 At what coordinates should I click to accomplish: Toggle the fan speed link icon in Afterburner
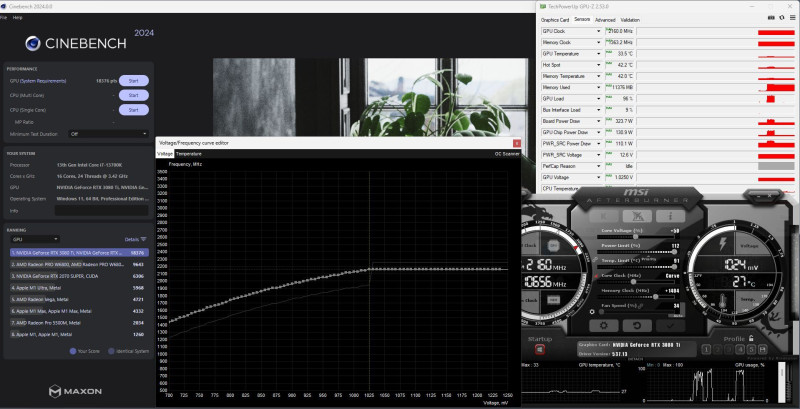pyautogui.click(x=639, y=305)
